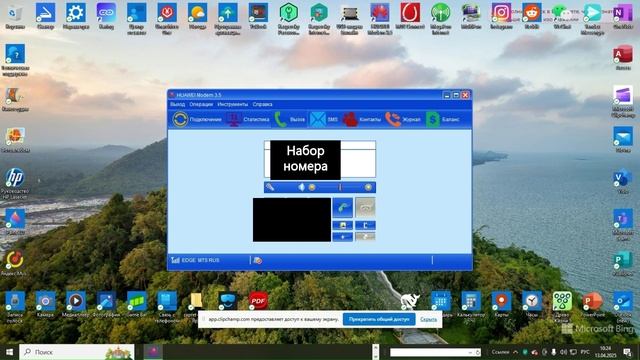Open the HP LaserJet guide desktop icon
Image resolution: width=640 pixels, height=360 pixels.
click(x=15, y=184)
